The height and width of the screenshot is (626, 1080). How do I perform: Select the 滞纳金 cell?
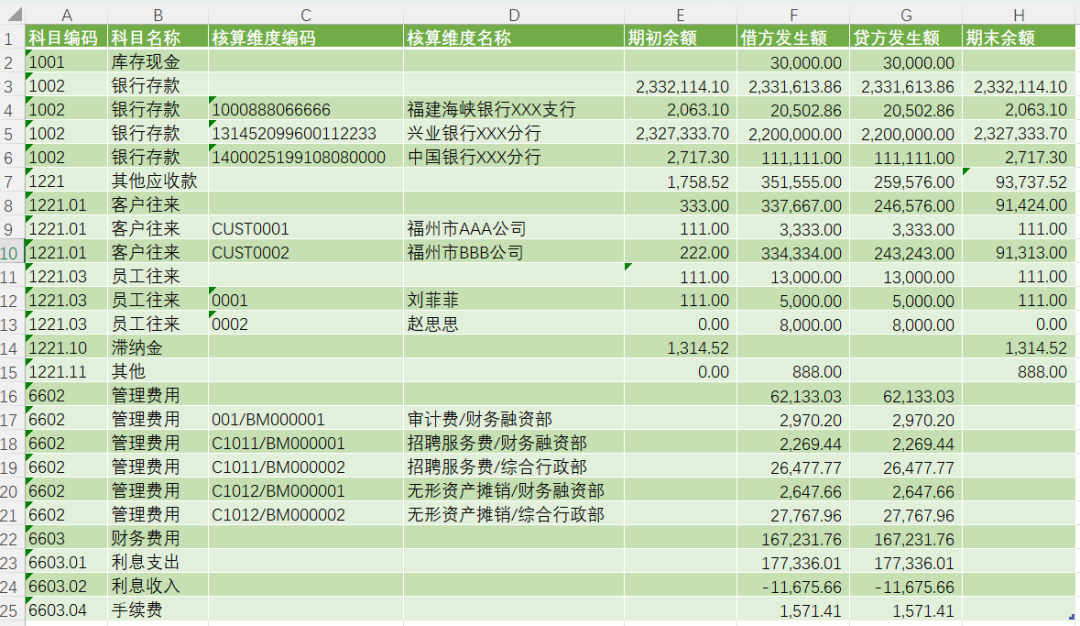coord(158,348)
